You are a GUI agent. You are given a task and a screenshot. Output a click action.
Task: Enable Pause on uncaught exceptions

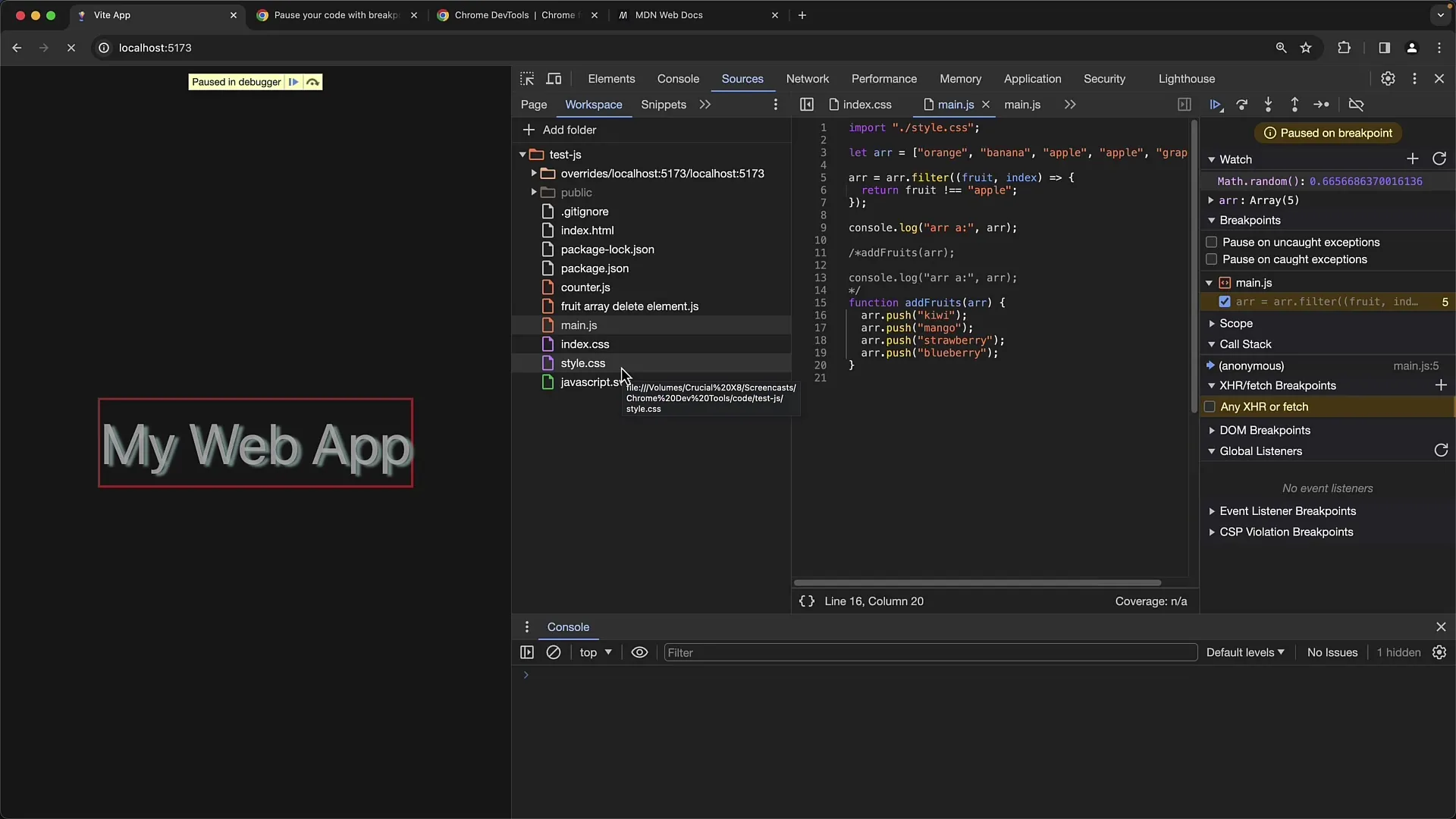(1211, 242)
